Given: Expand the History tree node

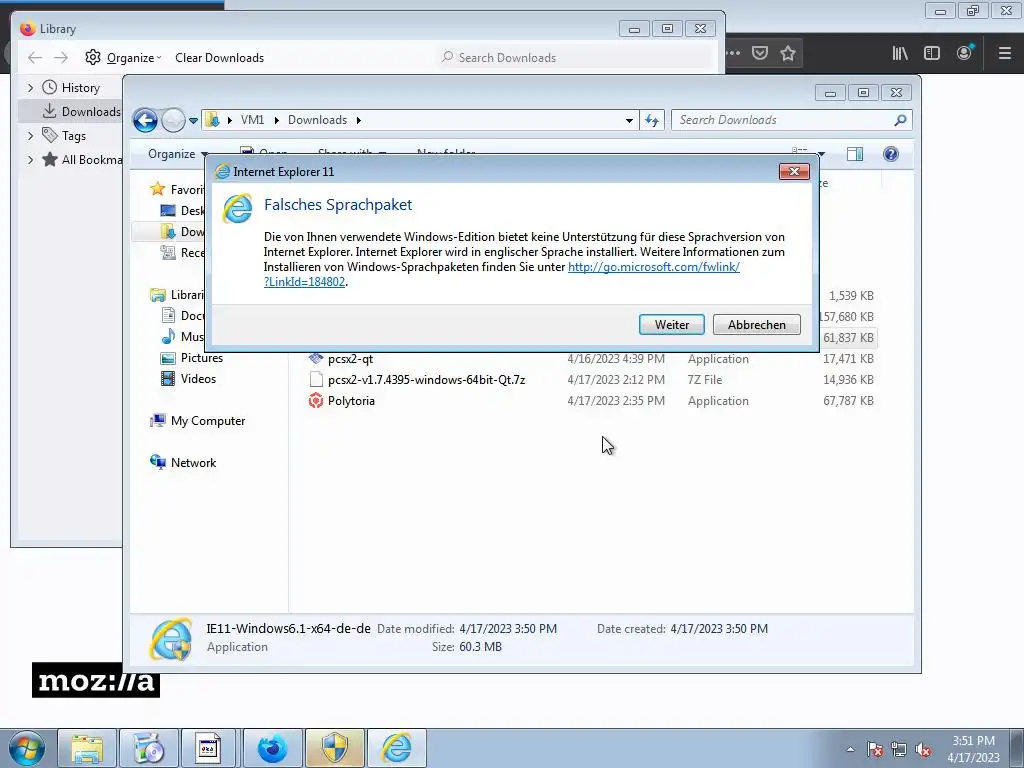Looking at the screenshot, I should click(x=30, y=88).
